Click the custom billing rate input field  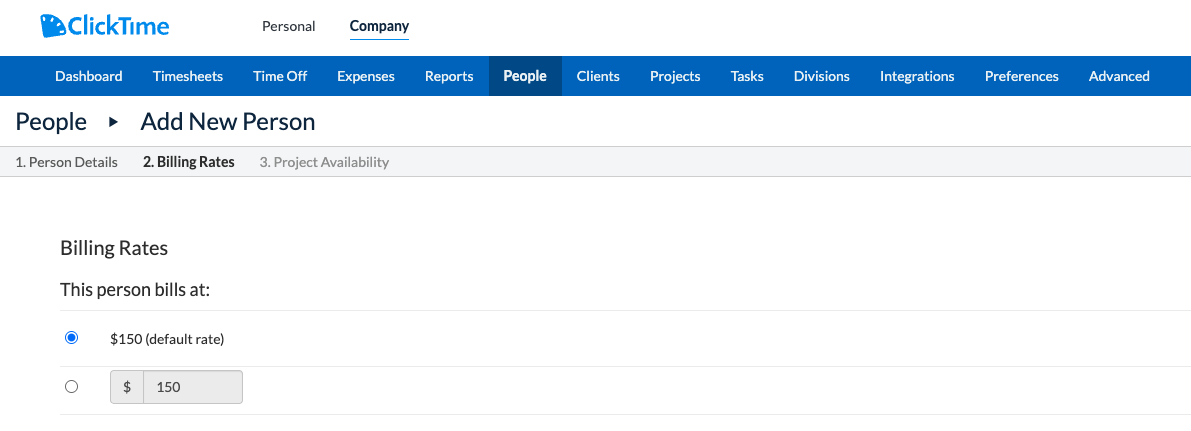point(193,387)
